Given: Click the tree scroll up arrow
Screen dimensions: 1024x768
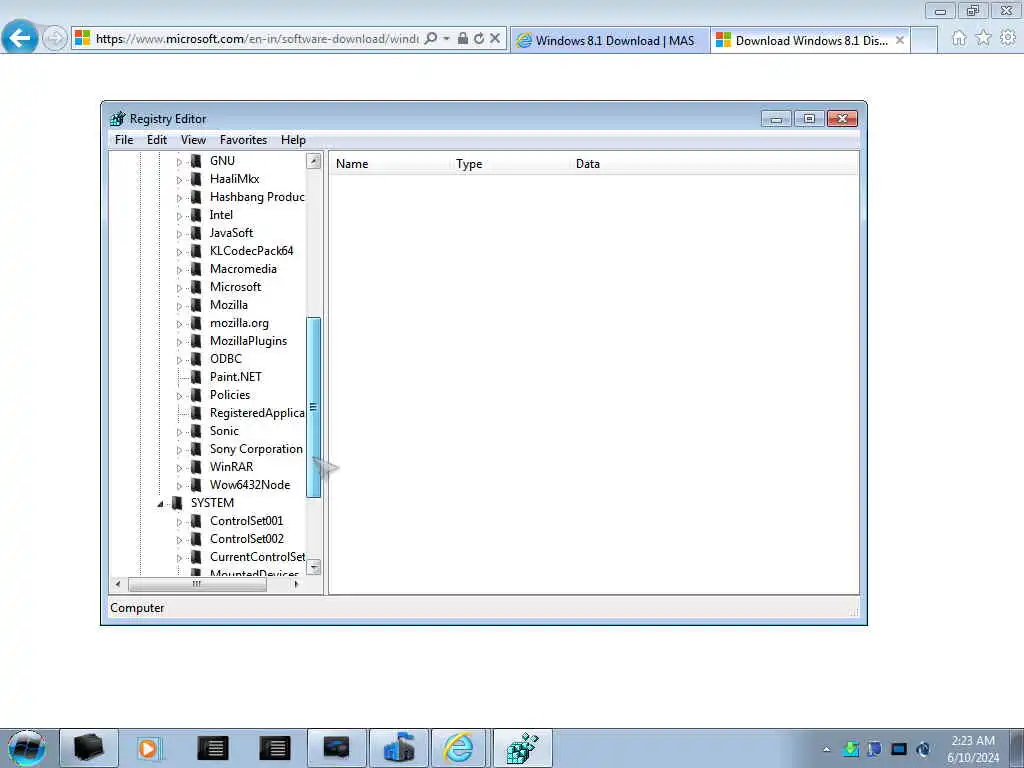Looking at the screenshot, I should pos(313,161).
